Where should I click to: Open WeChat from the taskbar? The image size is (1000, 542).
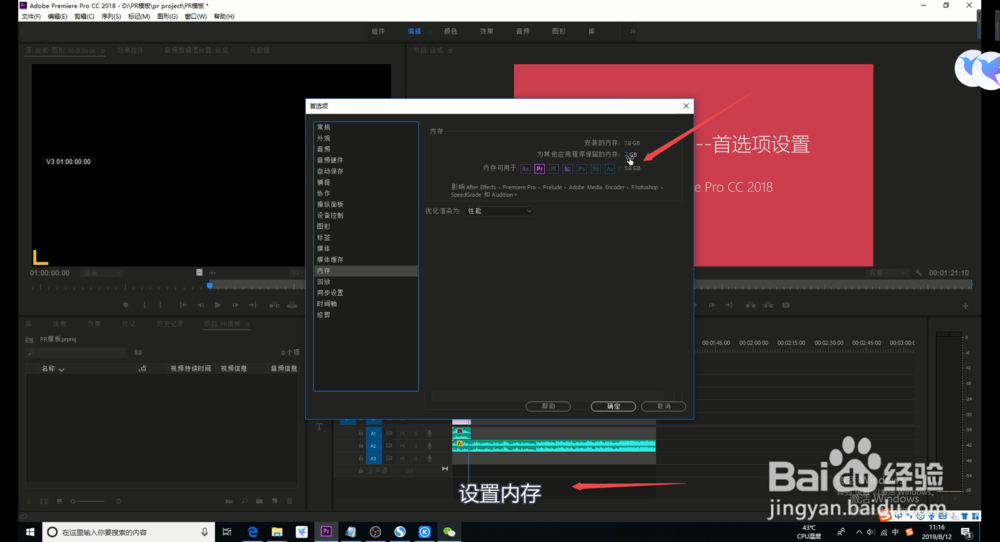[x=449, y=532]
